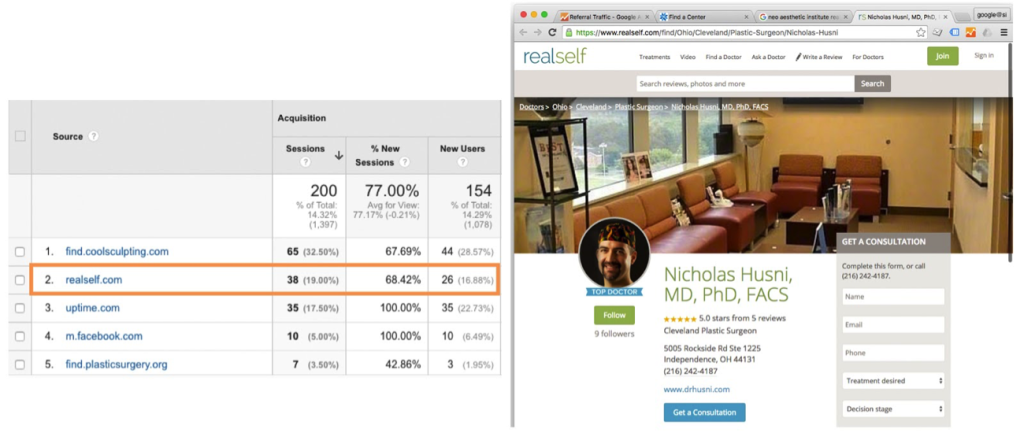Click the realself logo
This screenshot has width=1024, height=440.
(x=555, y=57)
